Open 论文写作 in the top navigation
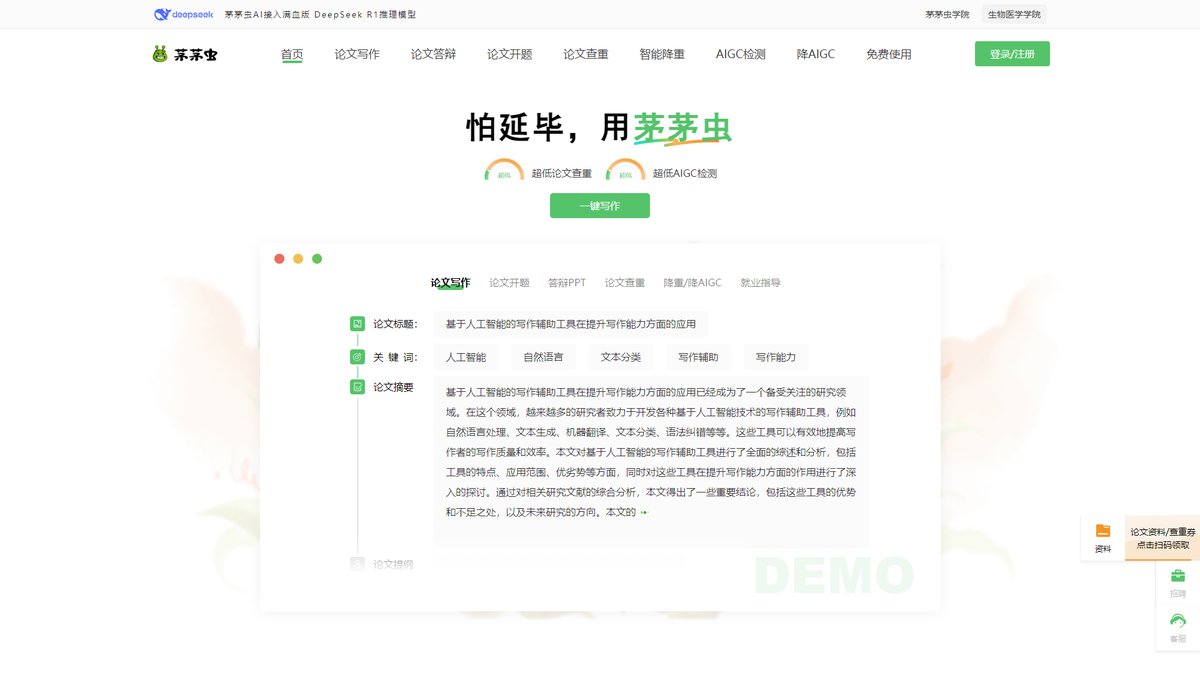Image resolution: width=1200 pixels, height=675 pixels. coord(357,54)
